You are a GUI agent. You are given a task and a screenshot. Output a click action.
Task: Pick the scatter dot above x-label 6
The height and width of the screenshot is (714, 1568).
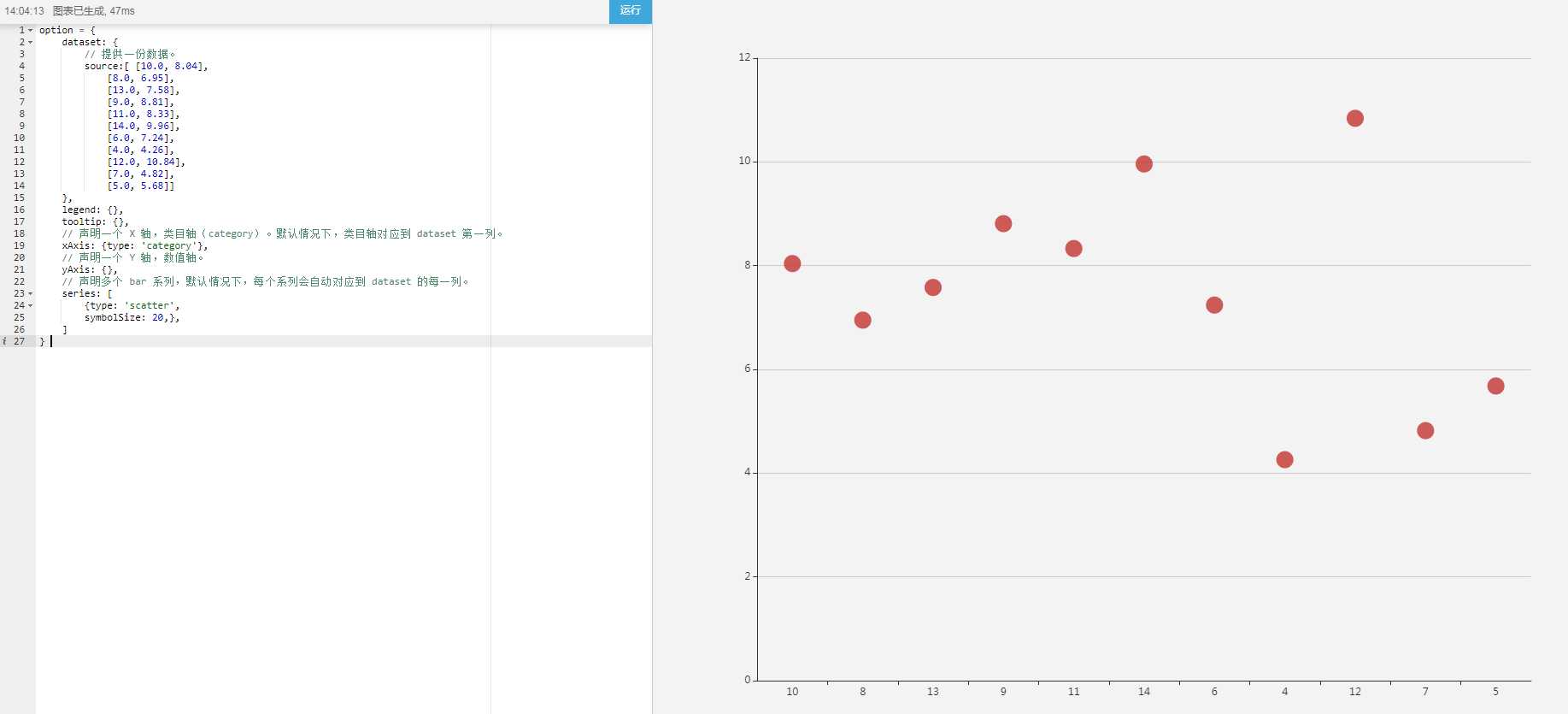[1214, 304]
